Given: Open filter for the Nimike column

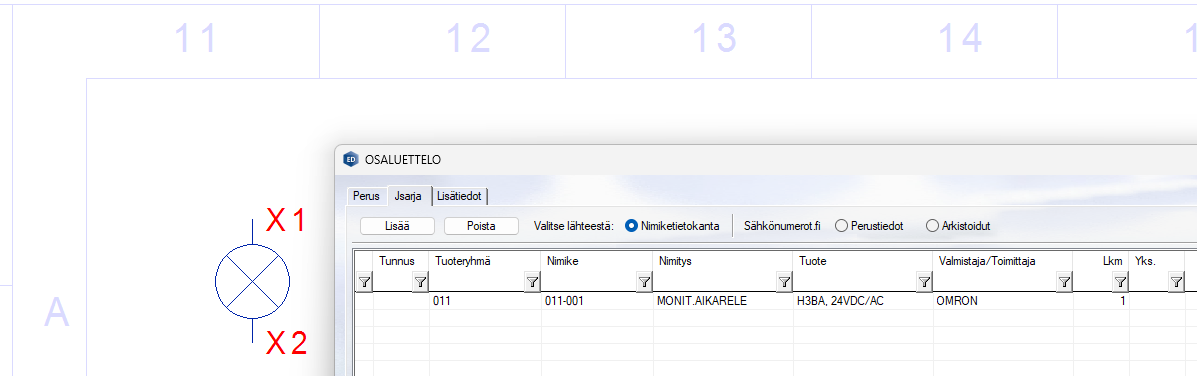Looking at the screenshot, I should 644,283.
